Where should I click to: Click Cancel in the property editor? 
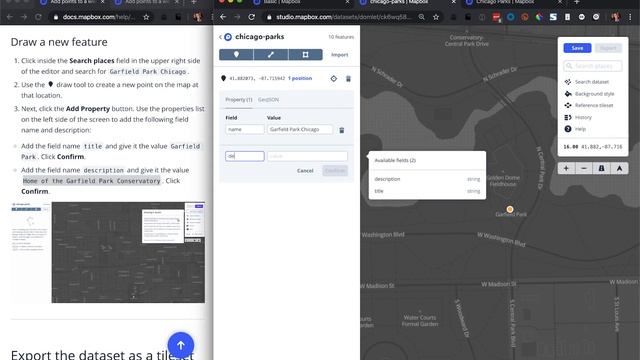(305, 171)
